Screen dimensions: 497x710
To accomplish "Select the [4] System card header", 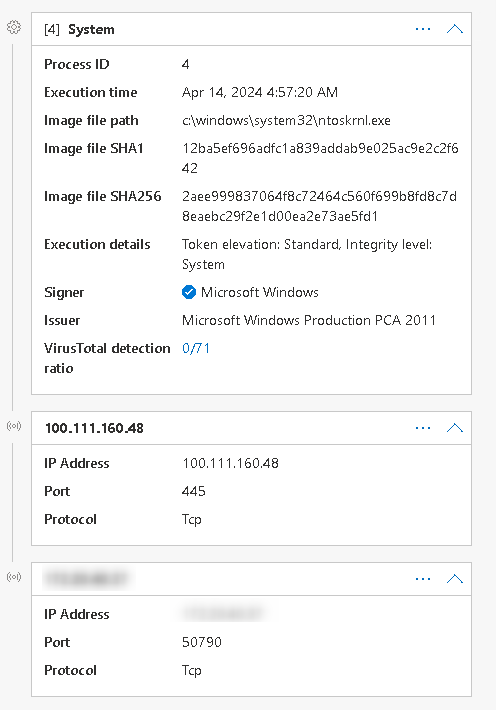I will [251, 29].
